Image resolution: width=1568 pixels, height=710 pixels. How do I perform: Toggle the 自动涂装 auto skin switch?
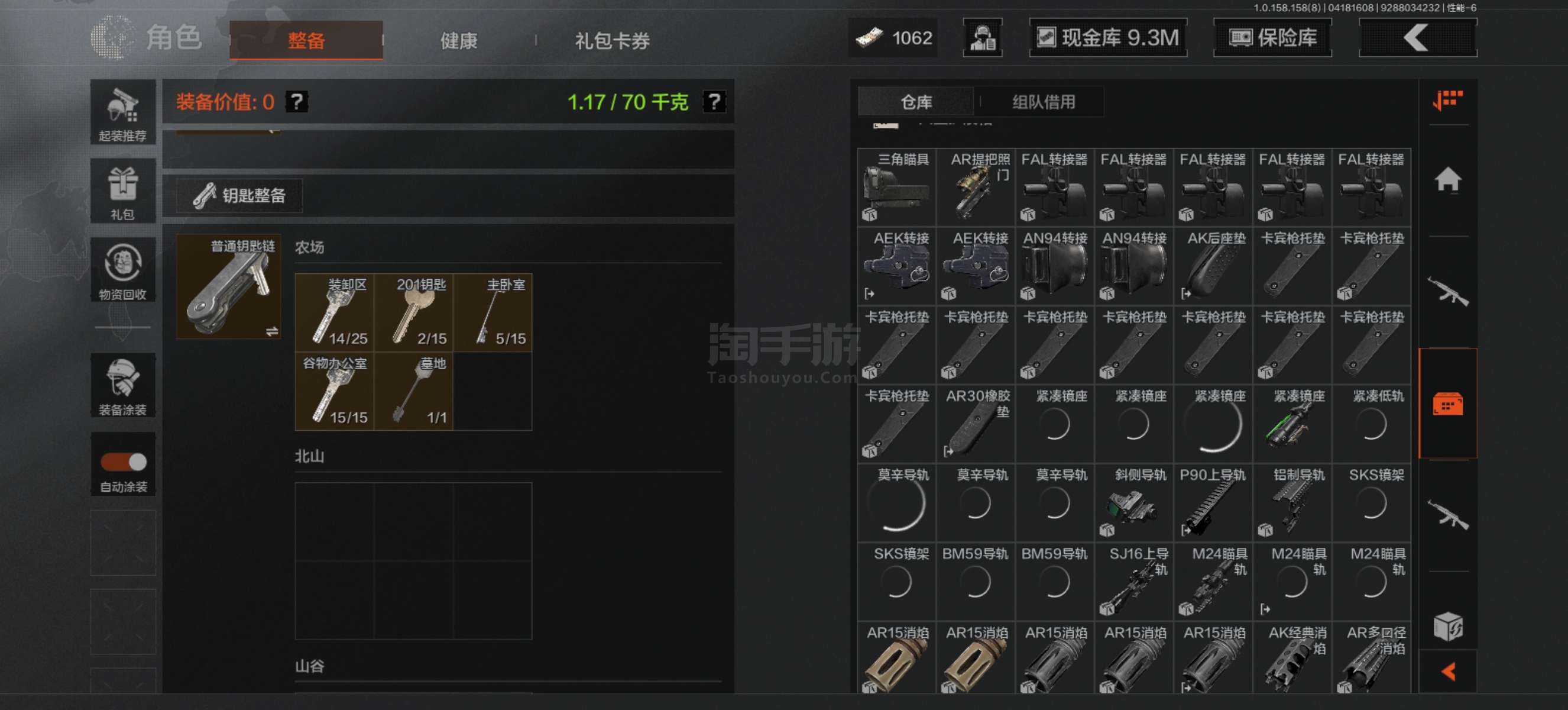tap(124, 462)
